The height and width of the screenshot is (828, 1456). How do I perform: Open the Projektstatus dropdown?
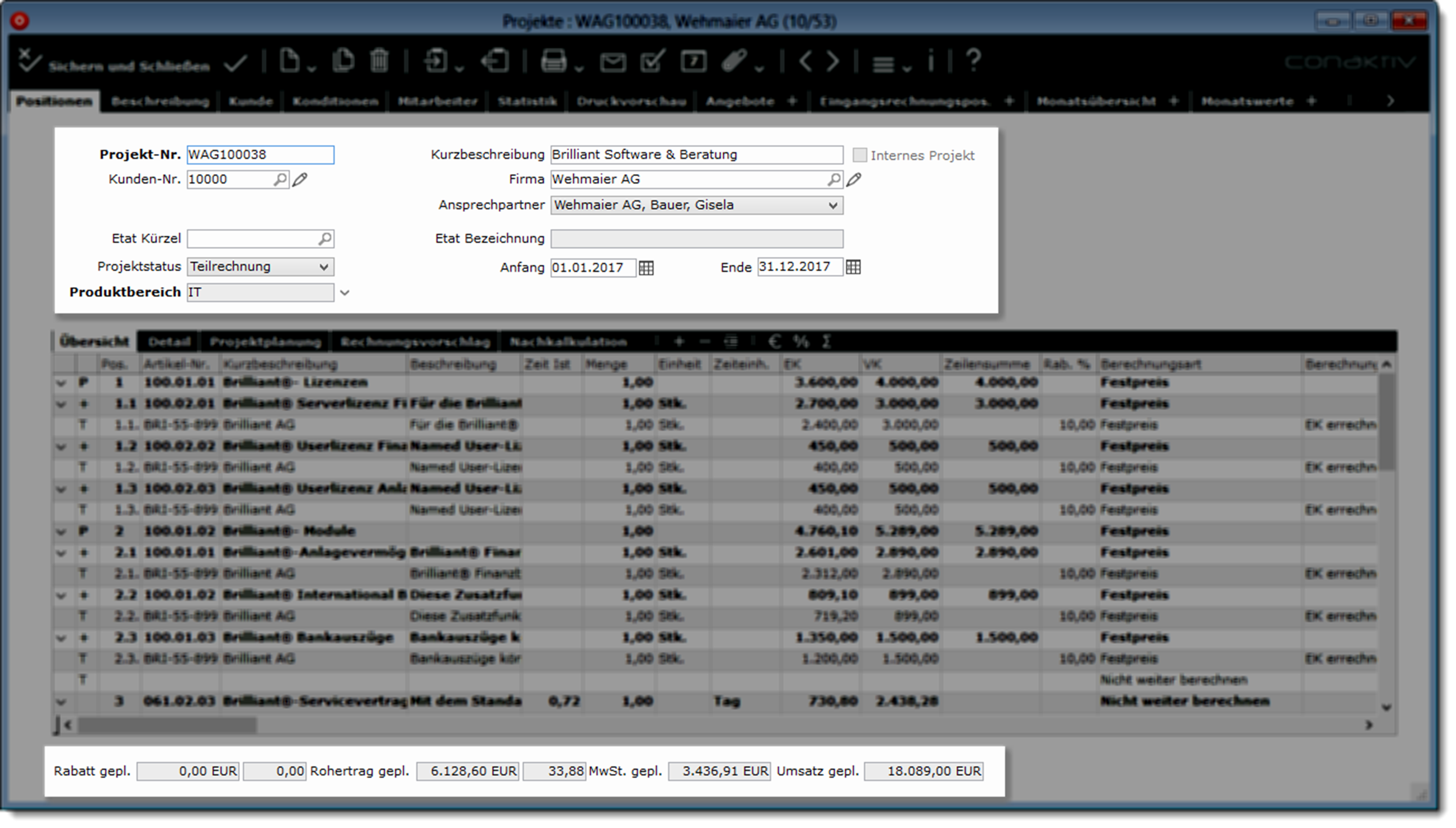point(323,266)
